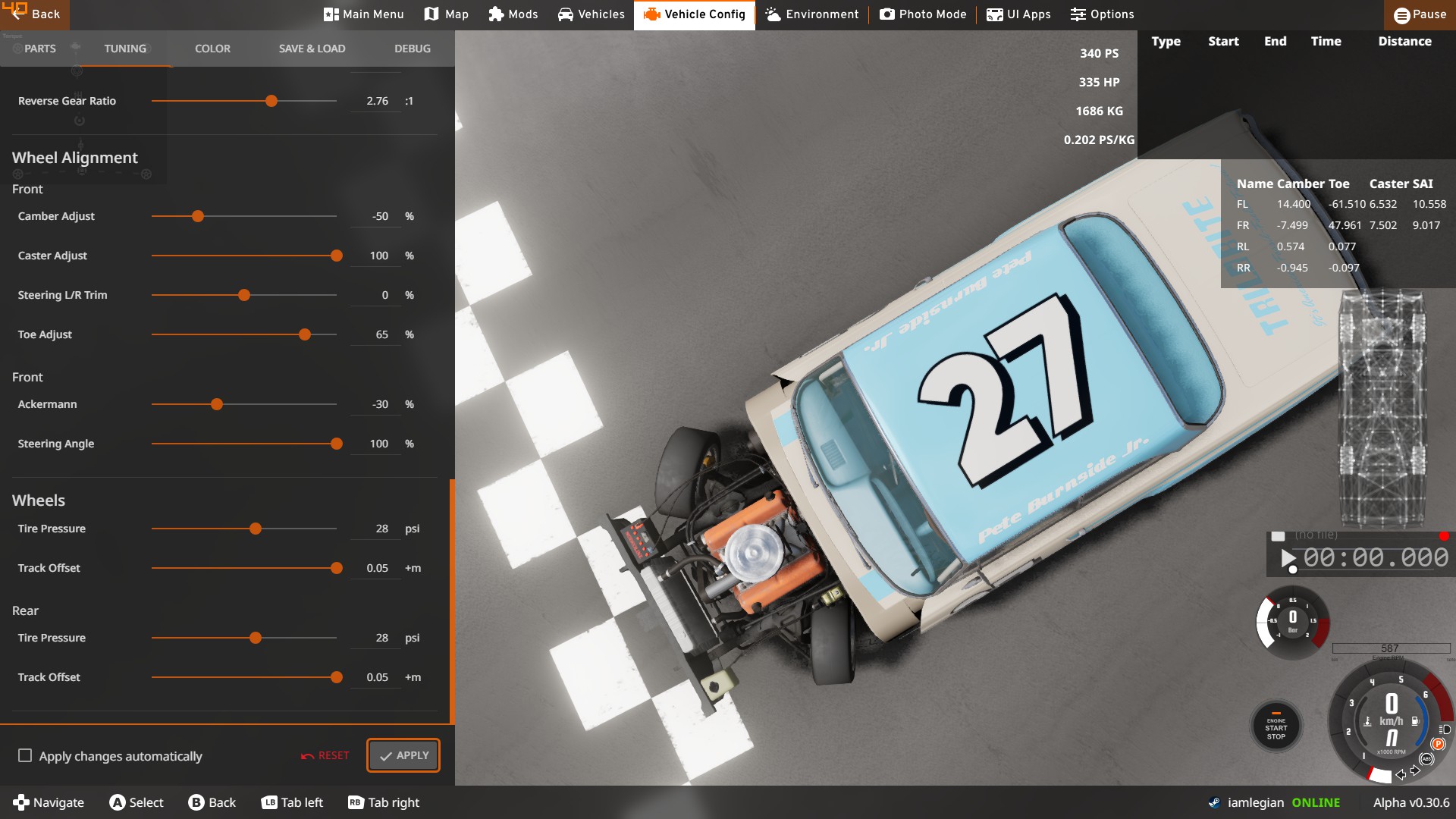The width and height of the screenshot is (1456, 819).
Task: Click the ABS indicator on tachometer
Action: pyautogui.click(x=1426, y=758)
